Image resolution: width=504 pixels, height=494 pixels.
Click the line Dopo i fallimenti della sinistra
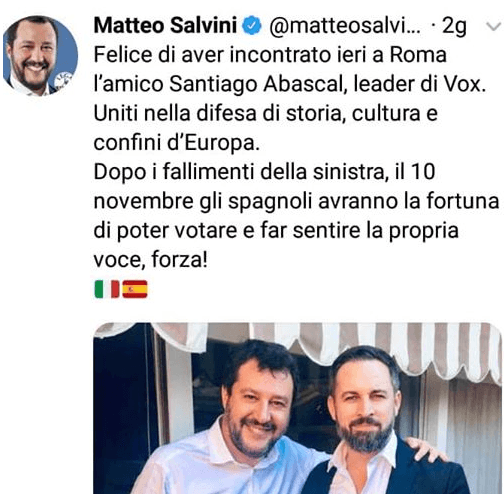point(241,172)
